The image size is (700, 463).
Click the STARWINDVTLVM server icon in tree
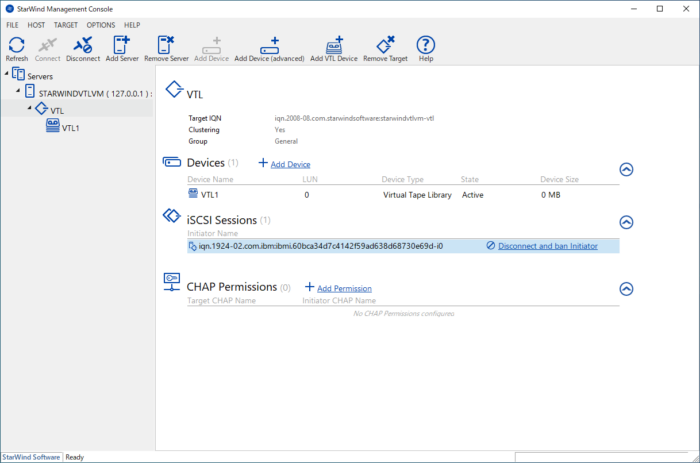[x=29, y=91]
